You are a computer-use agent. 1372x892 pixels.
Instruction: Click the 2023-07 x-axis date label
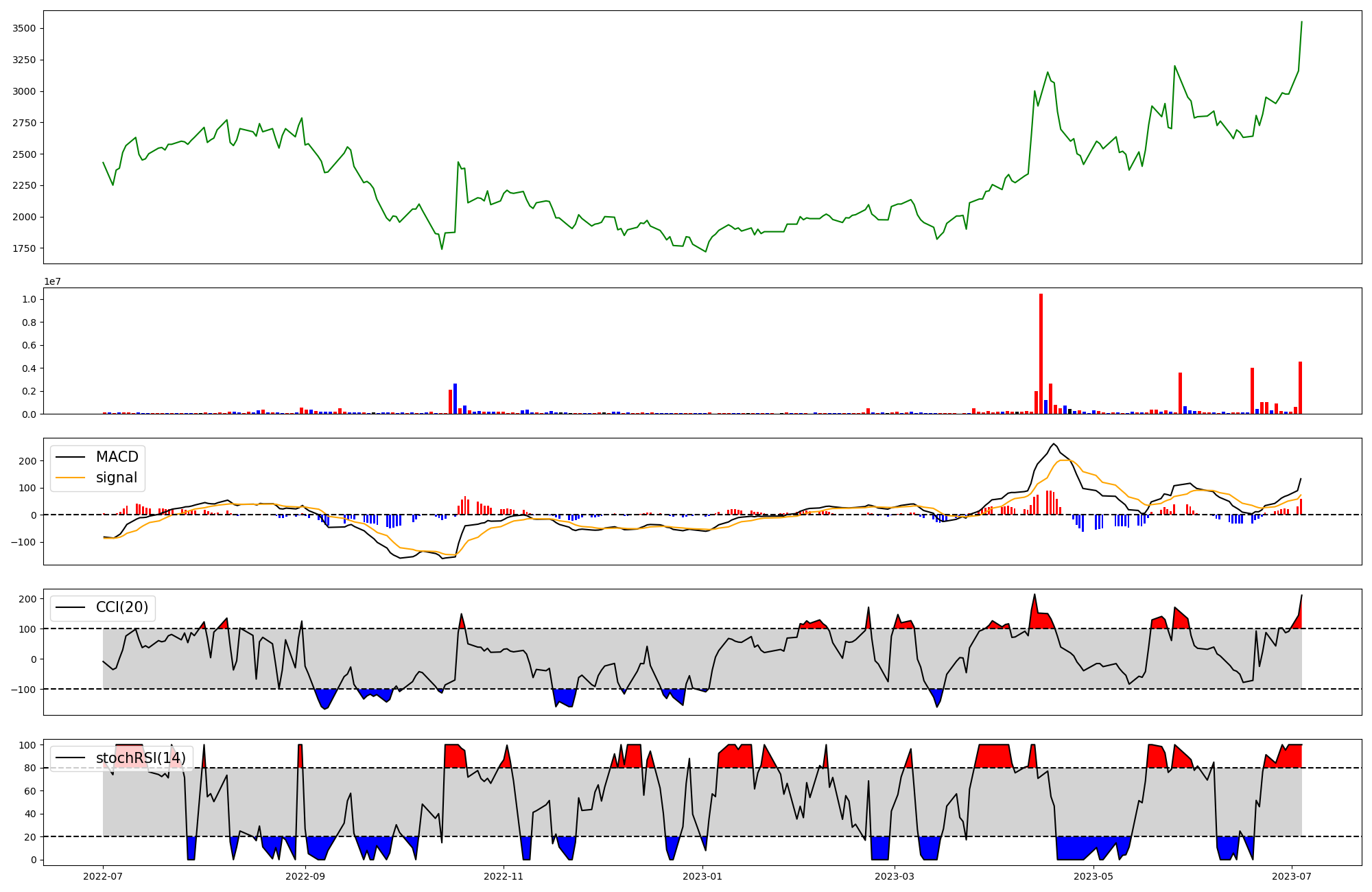(x=1292, y=876)
